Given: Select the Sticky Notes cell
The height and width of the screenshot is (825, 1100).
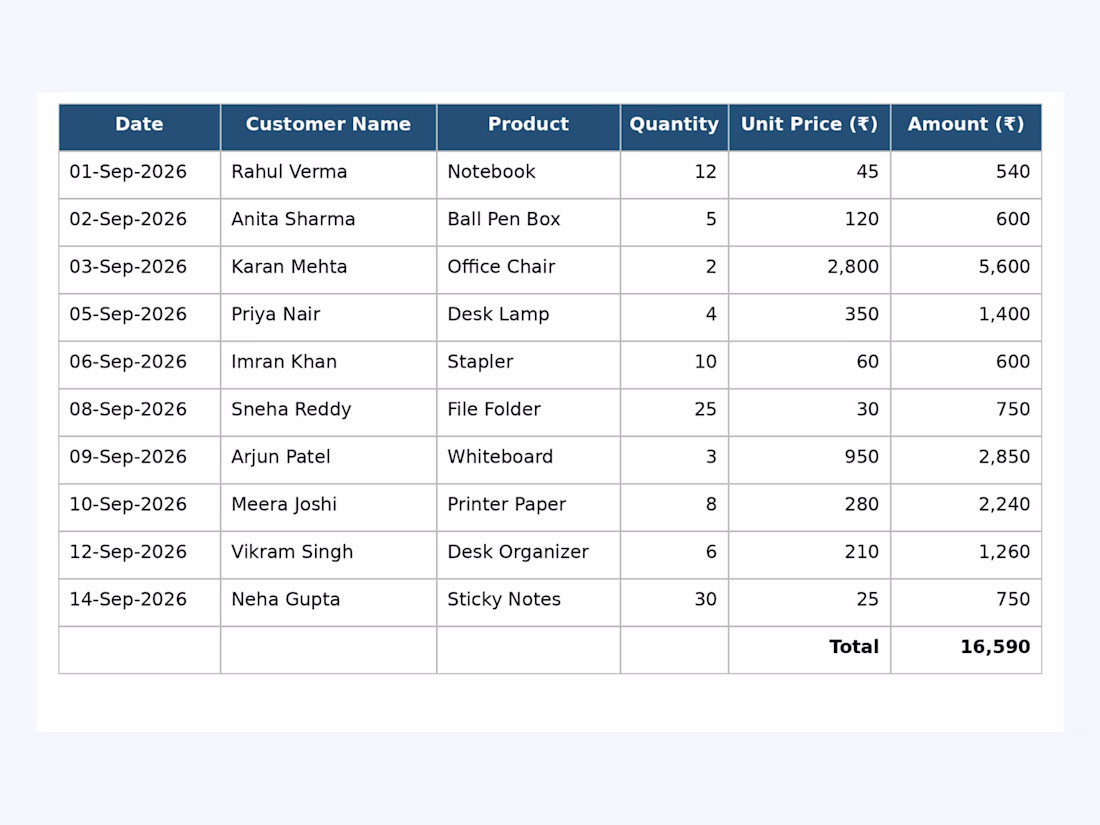Looking at the screenshot, I should click(528, 603).
